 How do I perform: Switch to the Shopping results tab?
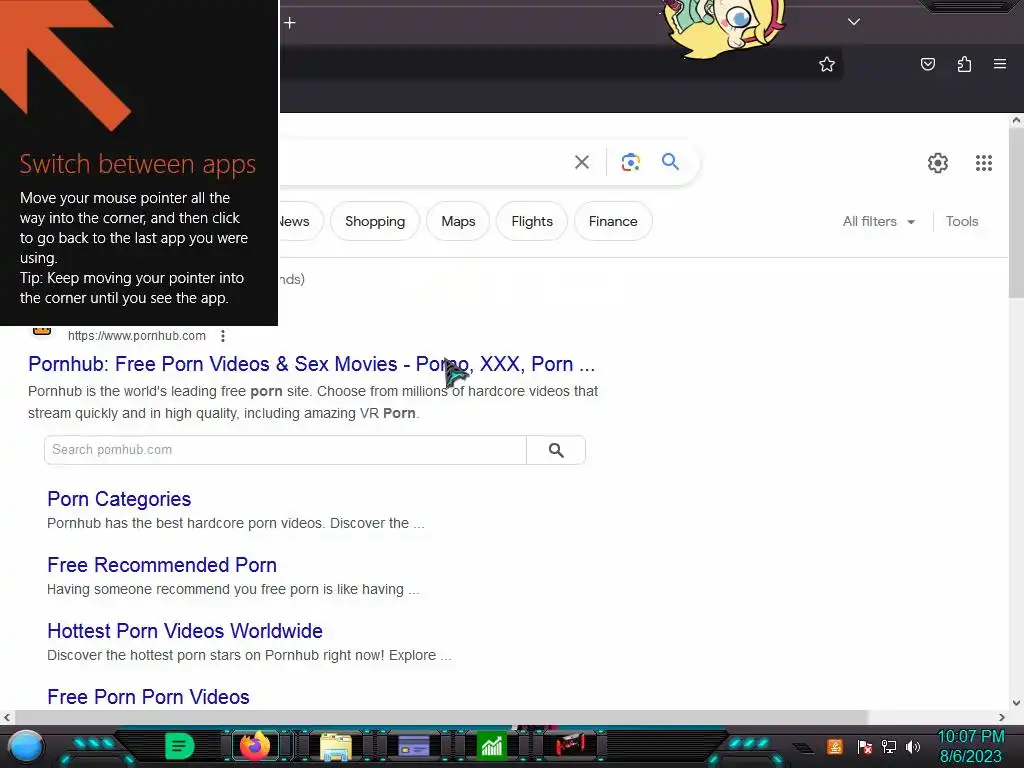375,221
